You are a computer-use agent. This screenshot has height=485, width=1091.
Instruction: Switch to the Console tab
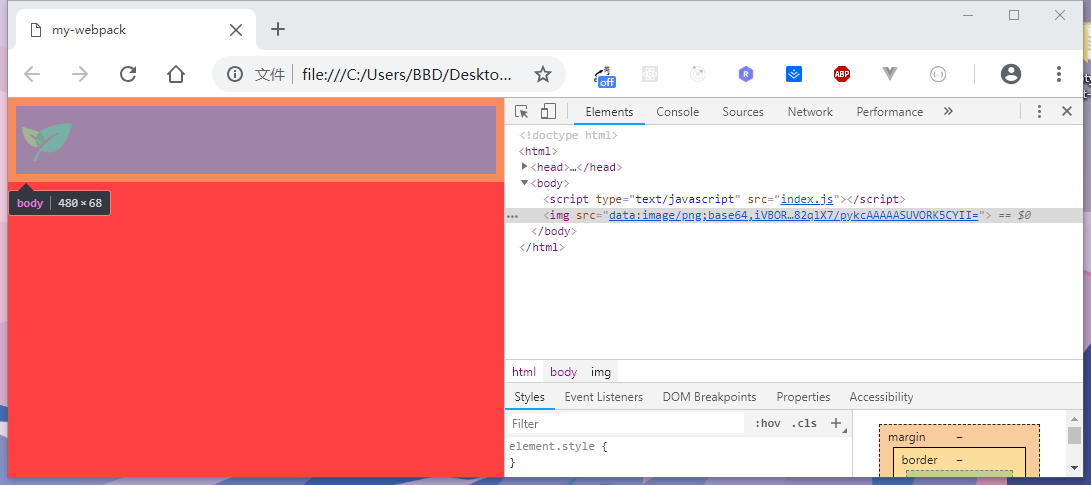[678, 112]
